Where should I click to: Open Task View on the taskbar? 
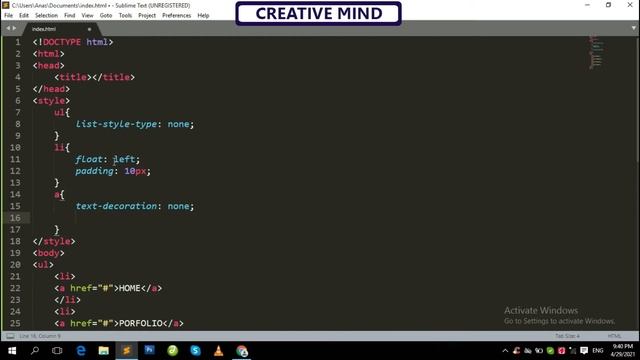(57, 351)
